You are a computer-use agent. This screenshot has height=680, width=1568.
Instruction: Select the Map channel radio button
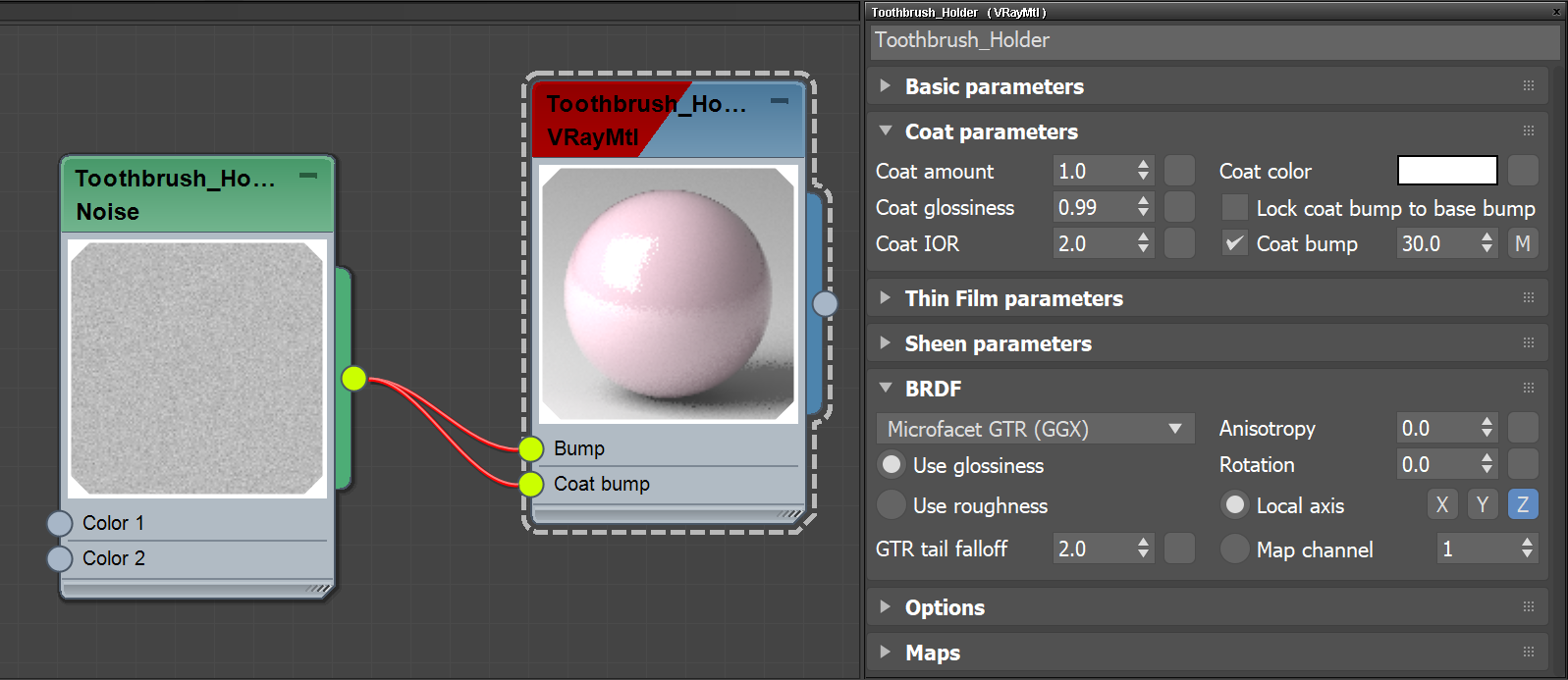point(1235,549)
